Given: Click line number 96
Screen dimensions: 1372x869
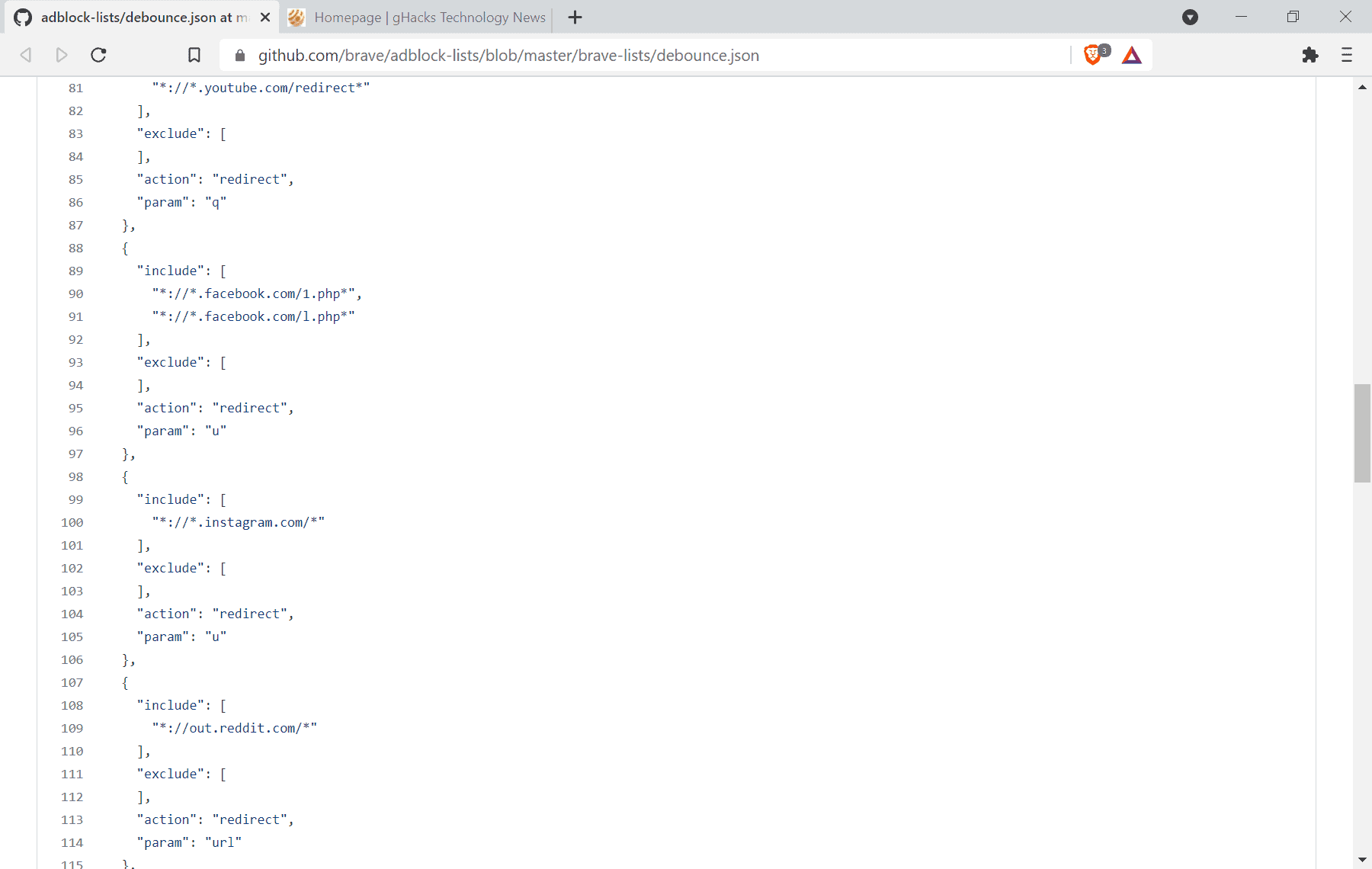Looking at the screenshot, I should (75, 431).
